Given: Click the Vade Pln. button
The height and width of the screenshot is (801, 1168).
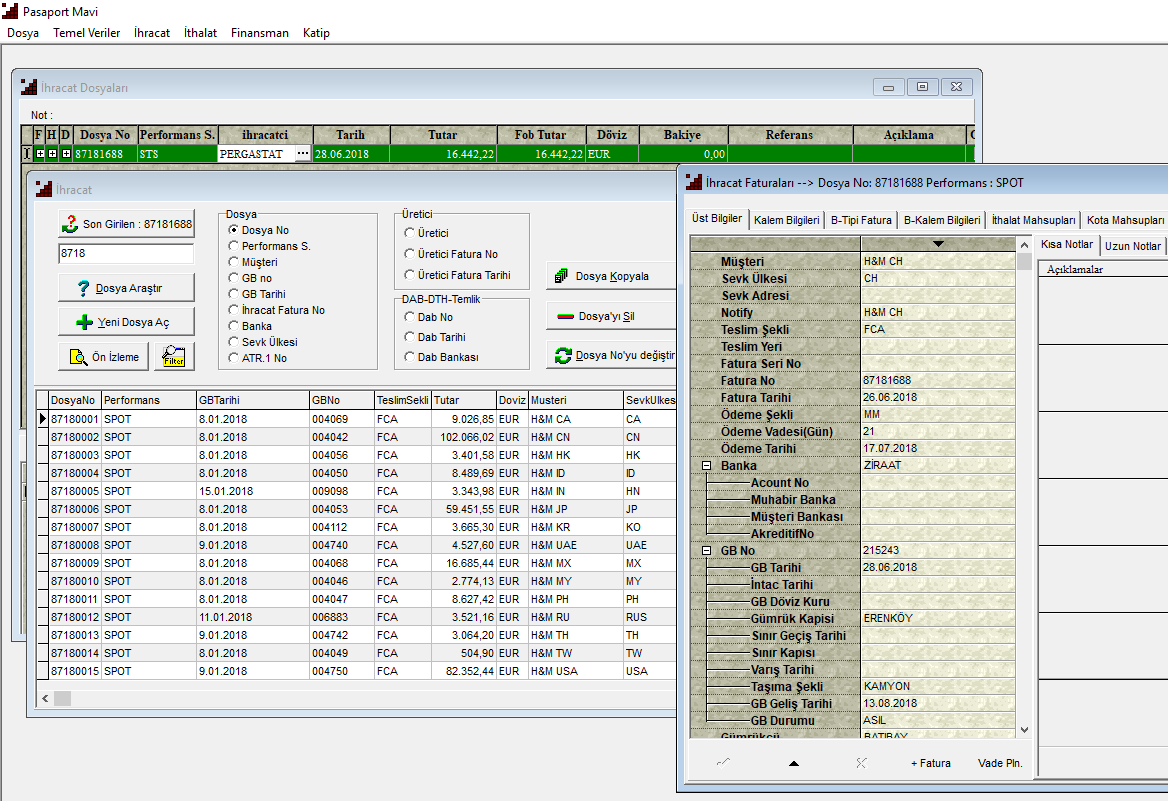Looking at the screenshot, I should point(999,763).
